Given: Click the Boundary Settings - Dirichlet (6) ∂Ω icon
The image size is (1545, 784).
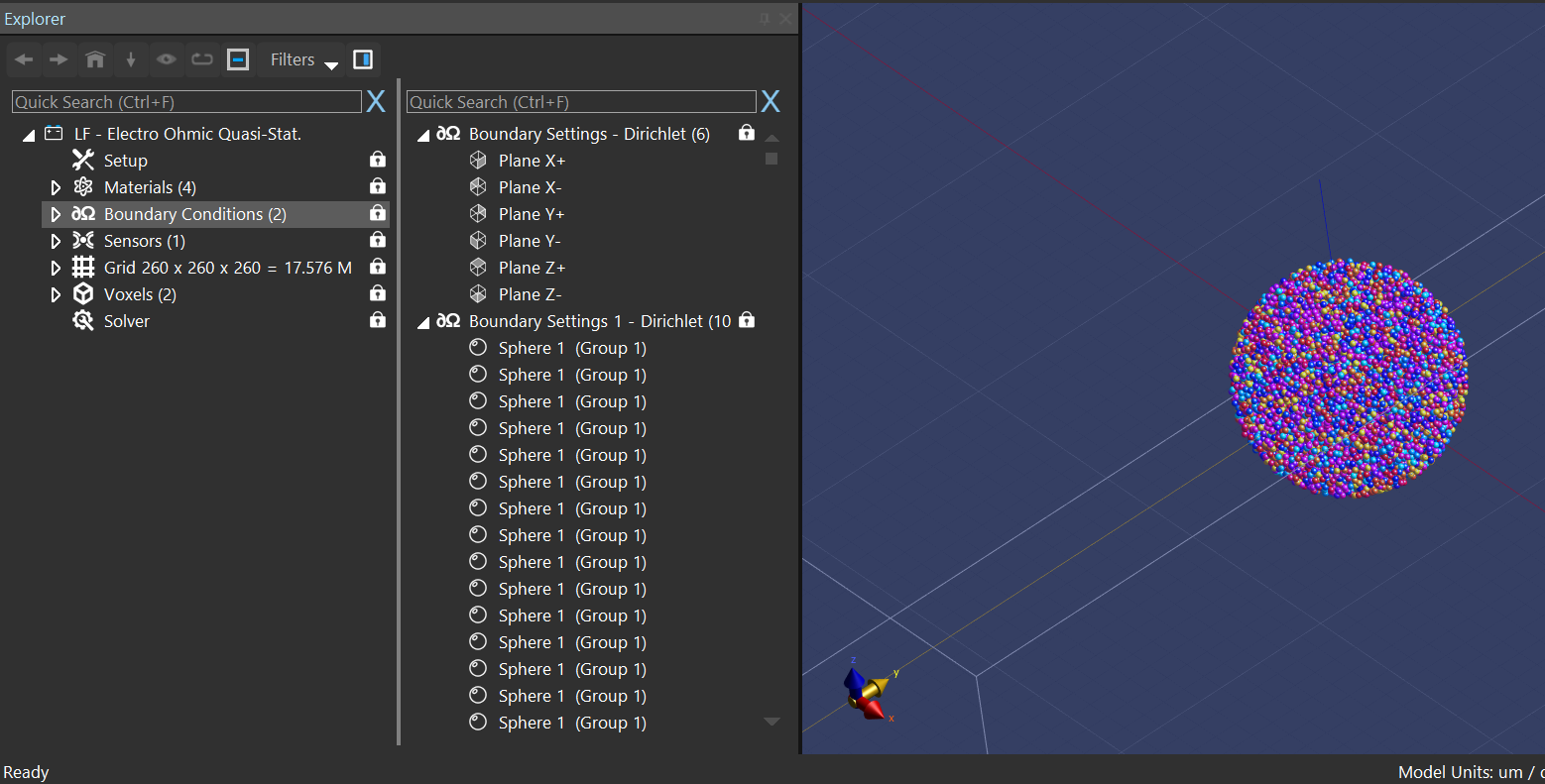Looking at the screenshot, I should (x=448, y=133).
